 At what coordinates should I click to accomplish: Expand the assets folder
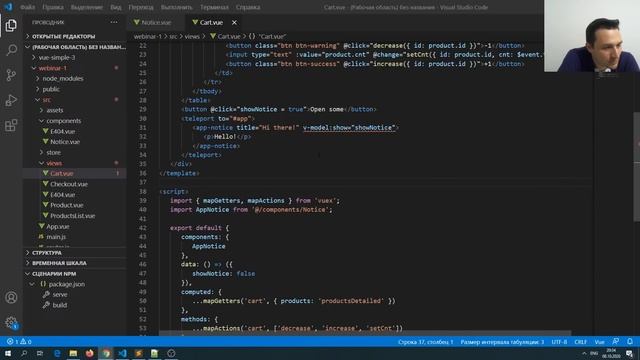(x=75, y=110)
